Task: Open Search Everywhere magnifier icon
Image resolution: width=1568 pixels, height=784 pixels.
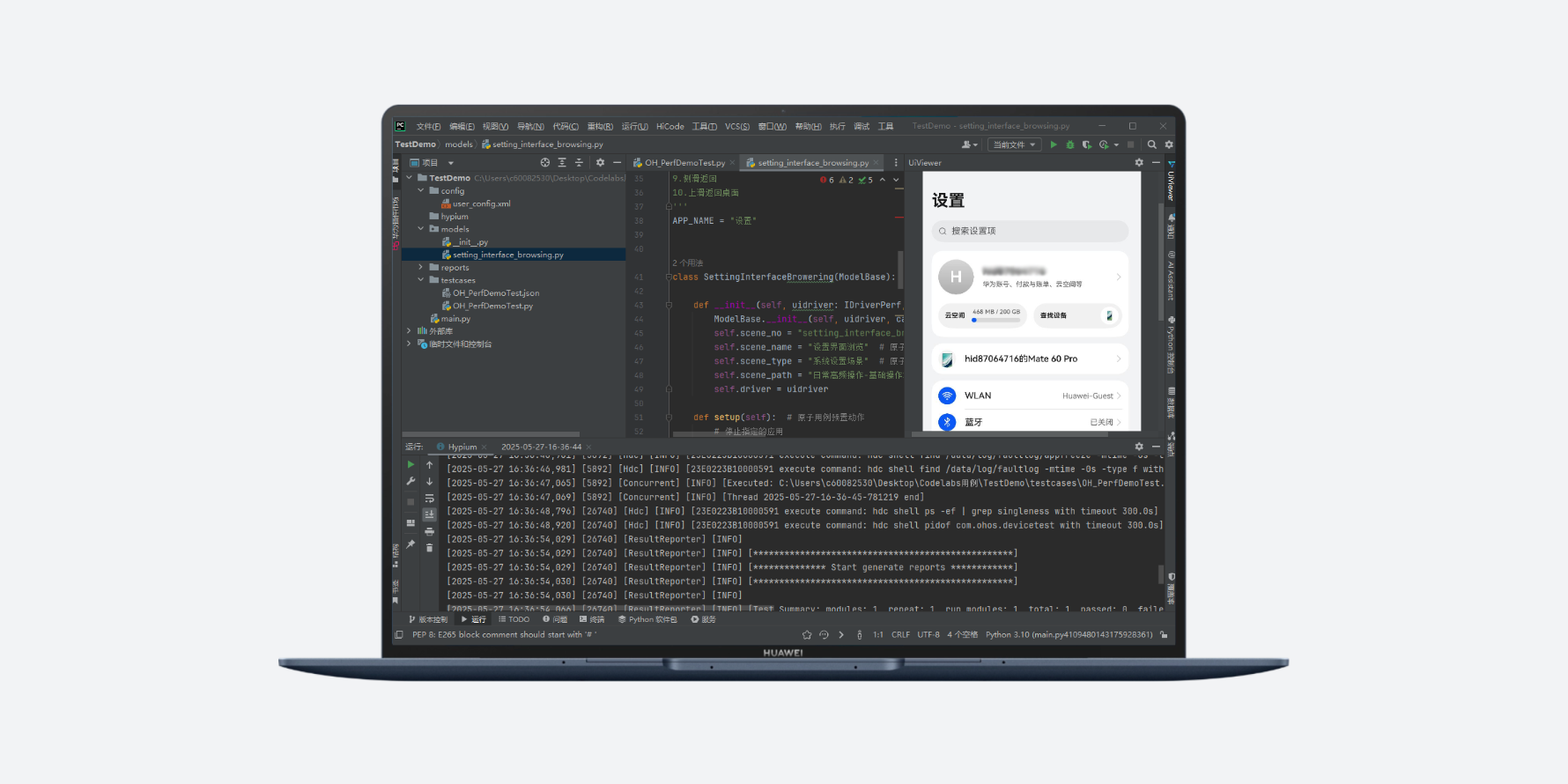Action: [x=1151, y=144]
